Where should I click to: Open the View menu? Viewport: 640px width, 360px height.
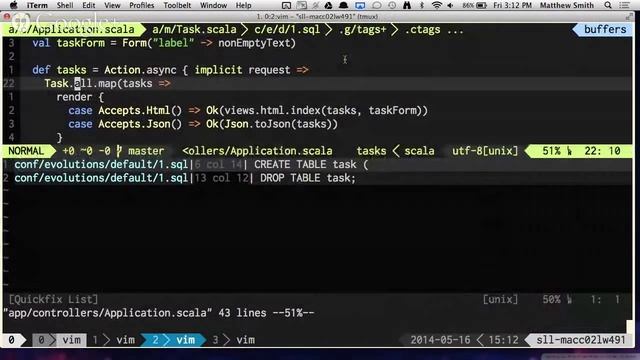click(112, 5)
